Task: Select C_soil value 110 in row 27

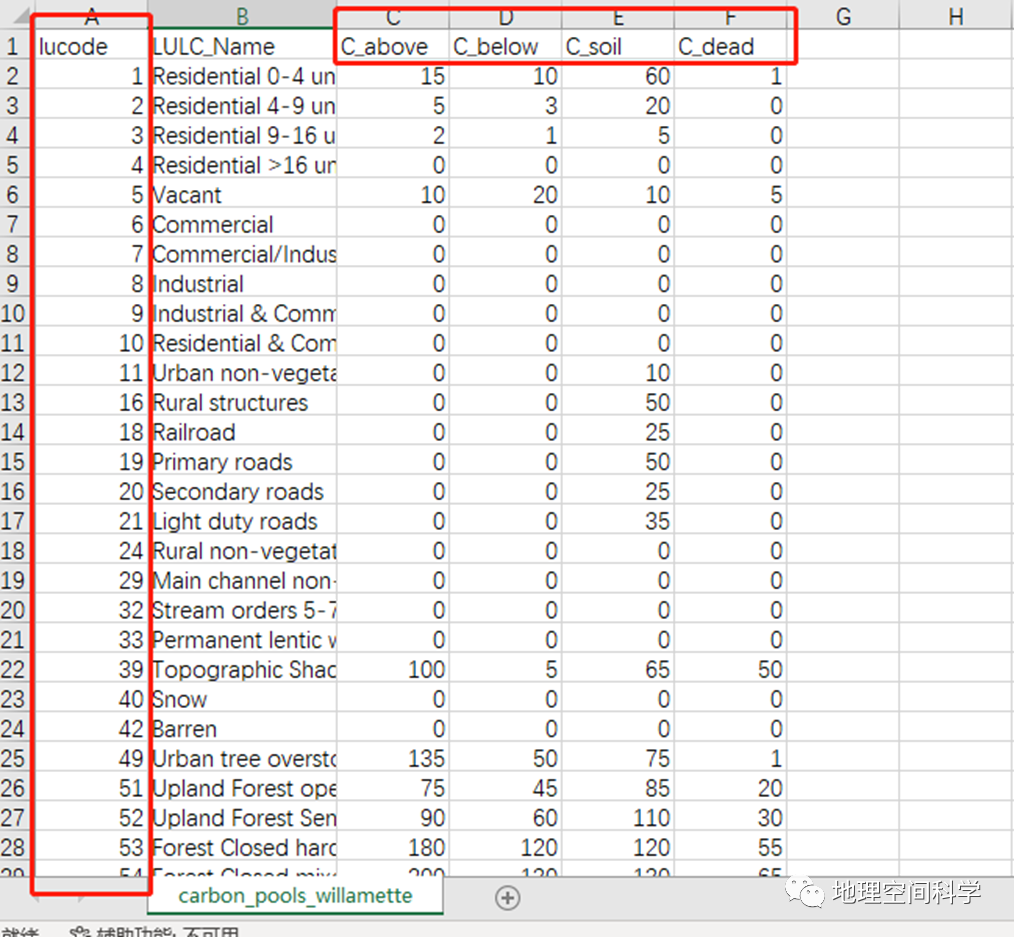Action: pos(618,818)
